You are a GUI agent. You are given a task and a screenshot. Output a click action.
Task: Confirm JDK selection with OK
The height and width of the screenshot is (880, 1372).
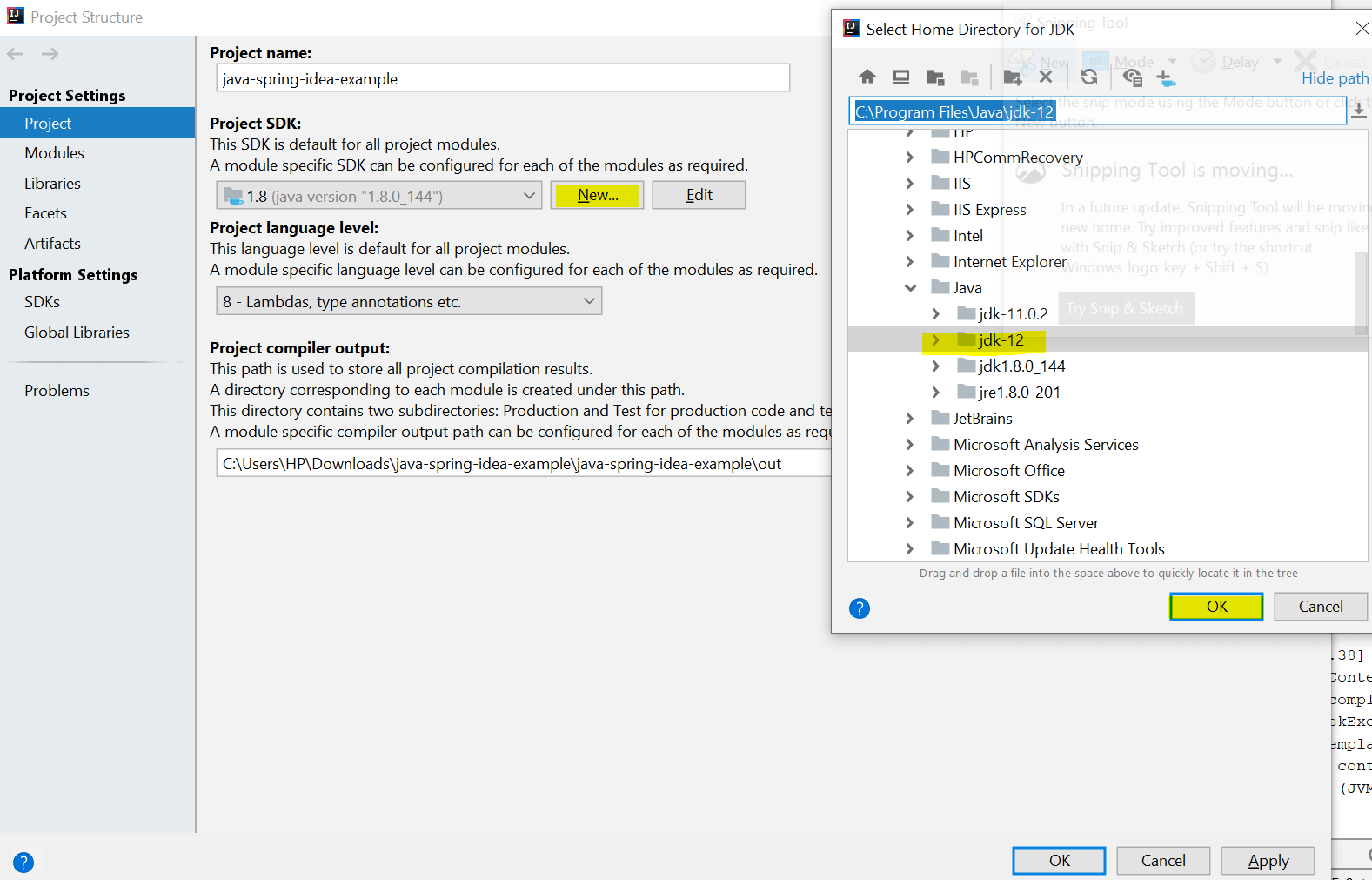[1216, 607]
